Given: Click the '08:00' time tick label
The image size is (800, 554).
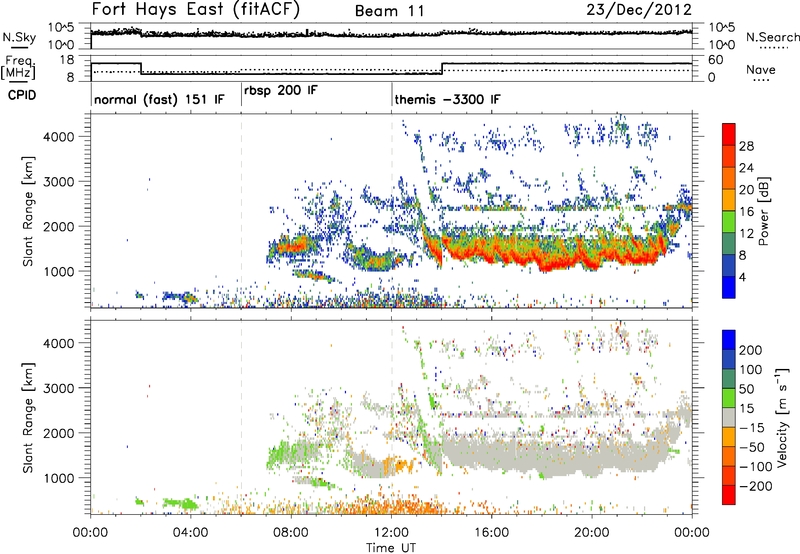Looking at the screenshot, I should tap(291, 533).
